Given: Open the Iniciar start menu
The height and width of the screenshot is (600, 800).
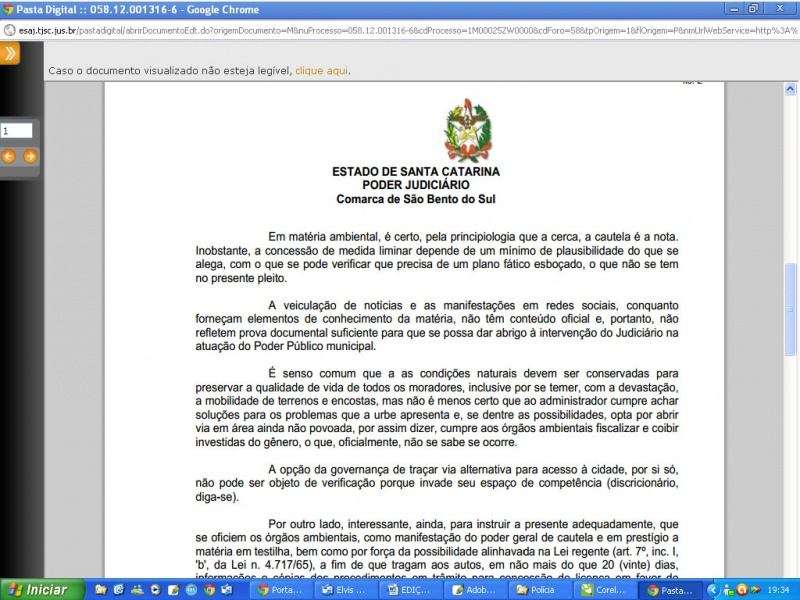Looking at the screenshot, I should pos(42,590).
